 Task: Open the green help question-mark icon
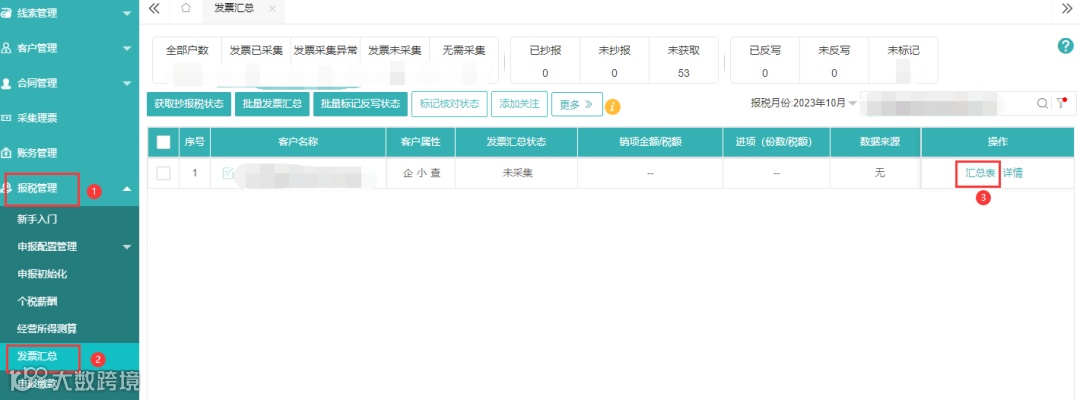pos(1066,46)
